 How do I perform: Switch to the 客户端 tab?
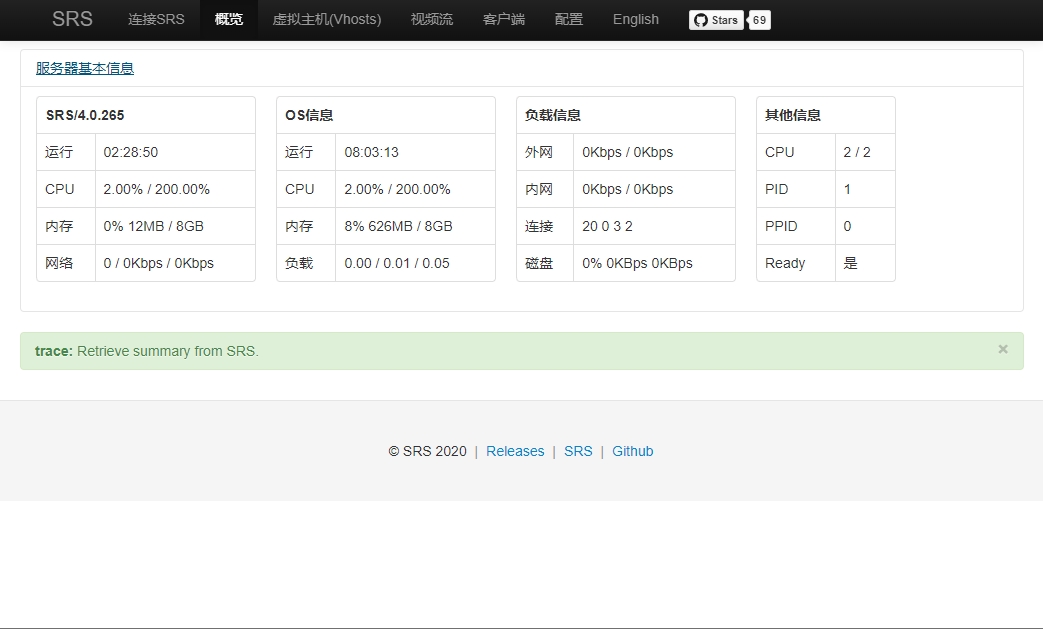pyautogui.click(x=503, y=19)
